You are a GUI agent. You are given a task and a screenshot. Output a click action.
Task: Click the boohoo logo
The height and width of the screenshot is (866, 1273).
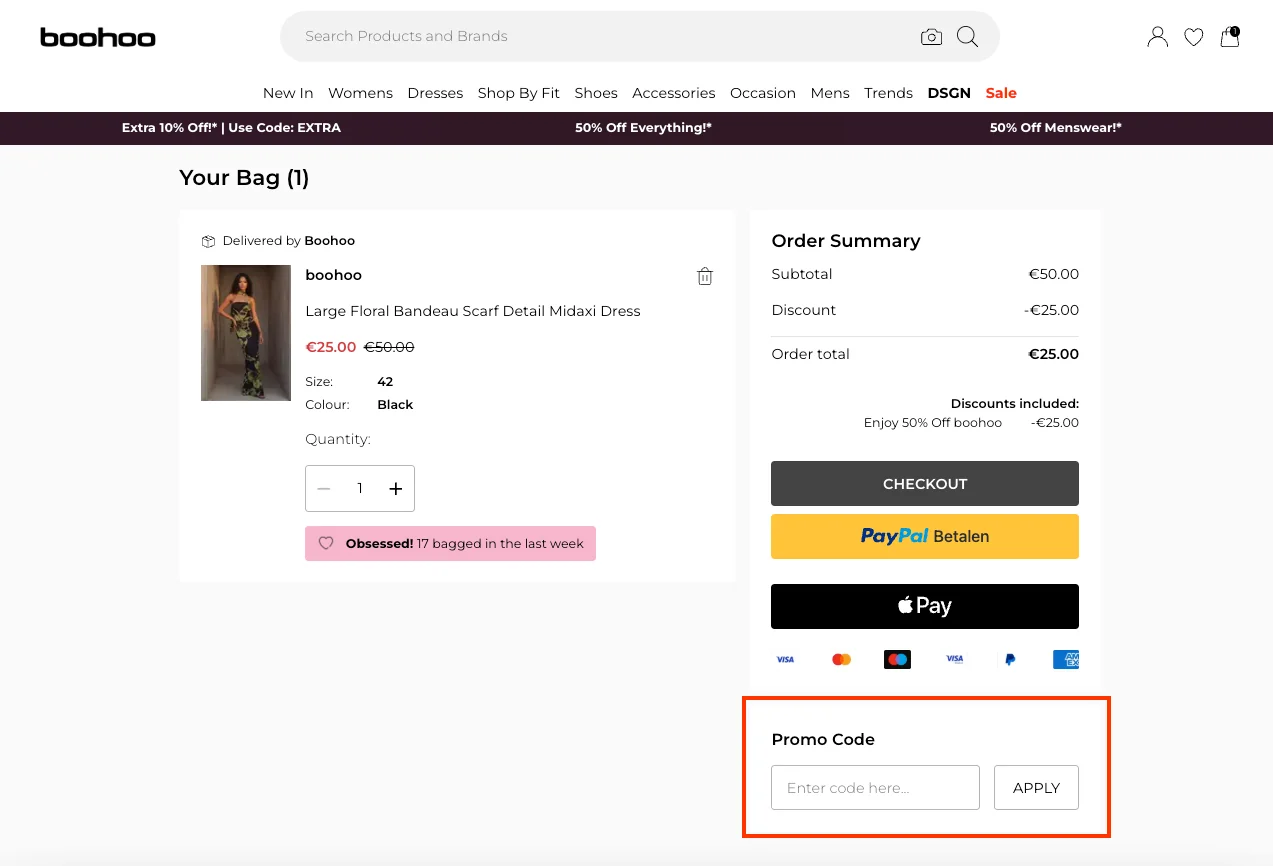tap(97, 36)
